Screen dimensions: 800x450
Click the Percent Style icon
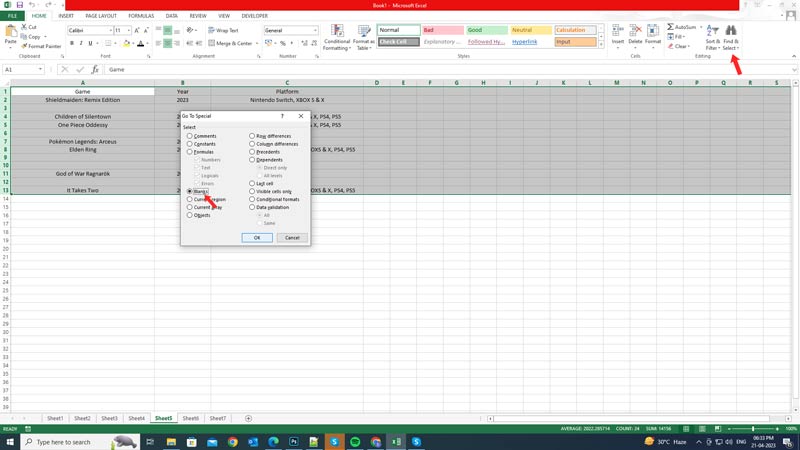[x=283, y=43]
